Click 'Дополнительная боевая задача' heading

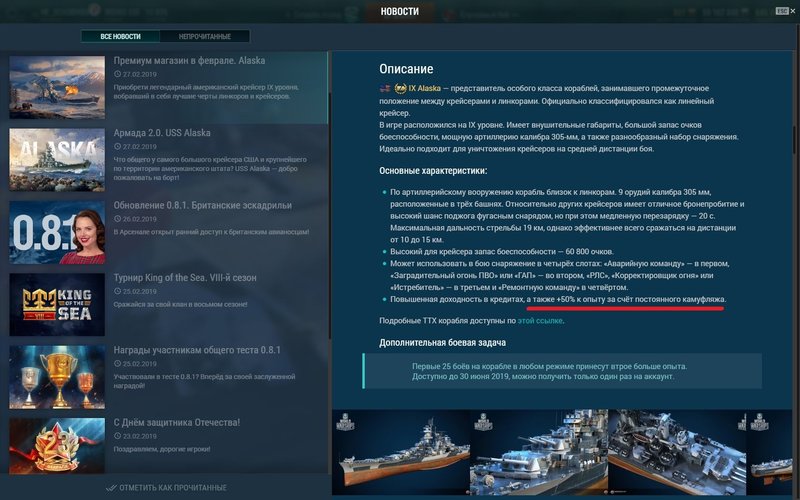pos(442,343)
